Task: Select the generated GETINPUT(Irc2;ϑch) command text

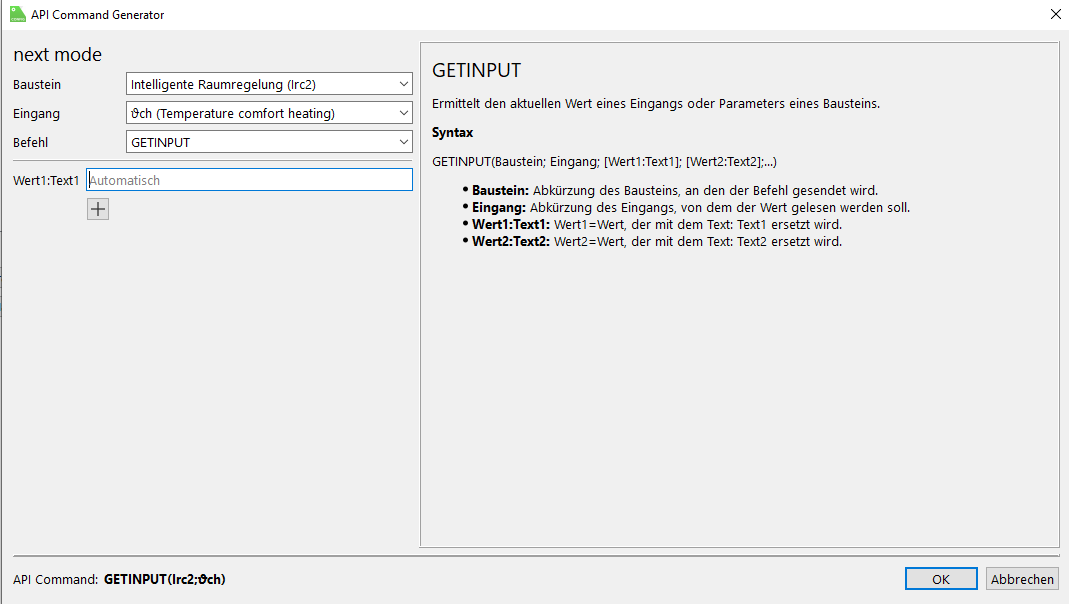Action: (164, 579)
